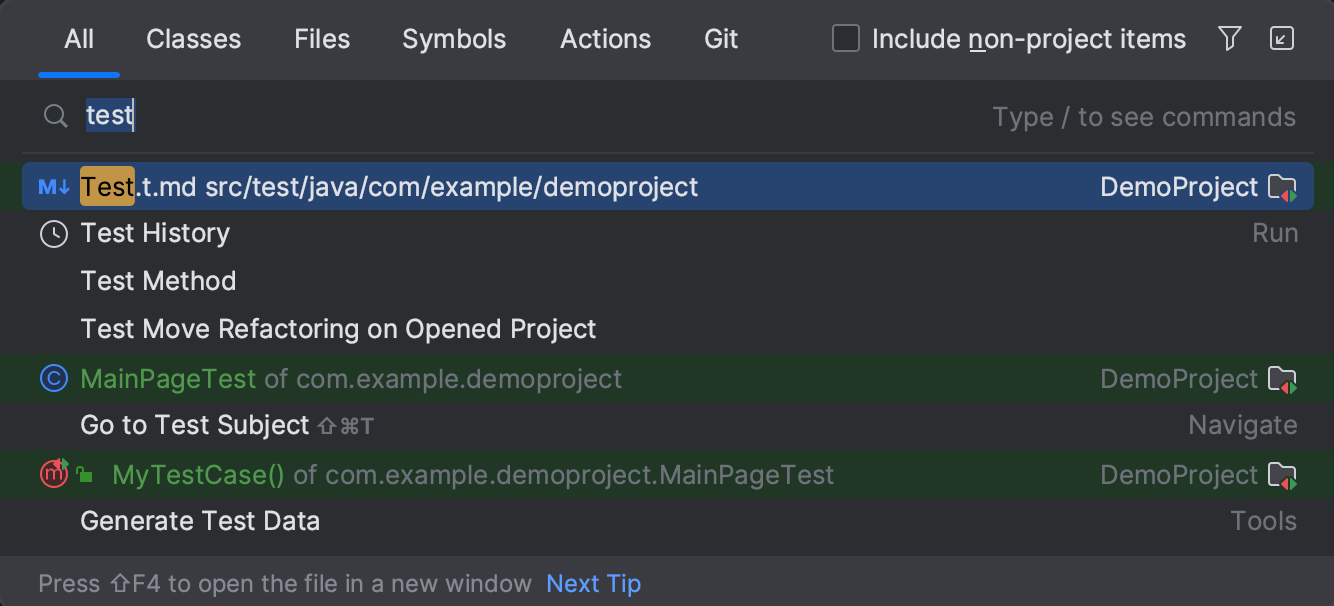Screen dimensions: 1334x606
Task: Choose Generate Test Data result
Action: 200,521
